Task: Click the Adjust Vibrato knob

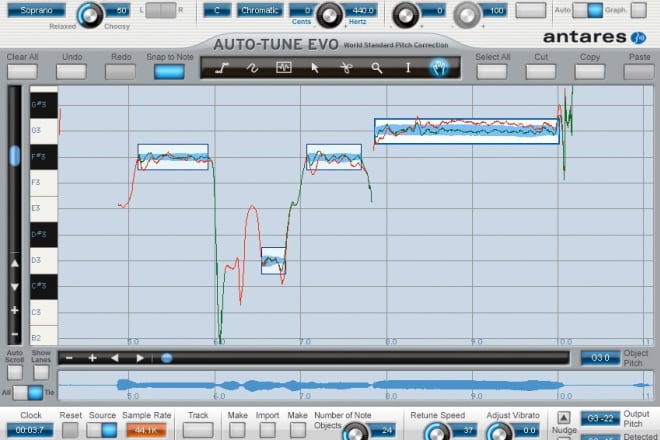Action: tap(498, 432)
